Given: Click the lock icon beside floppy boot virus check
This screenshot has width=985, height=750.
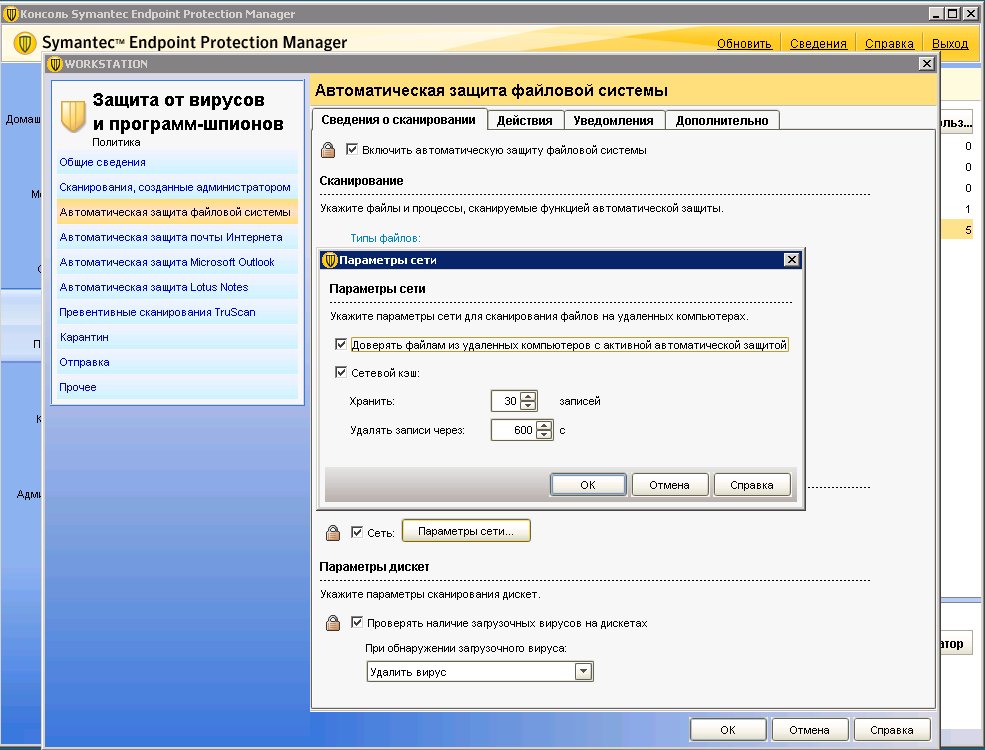Looking at the screenshot, I should pos(333,623).
